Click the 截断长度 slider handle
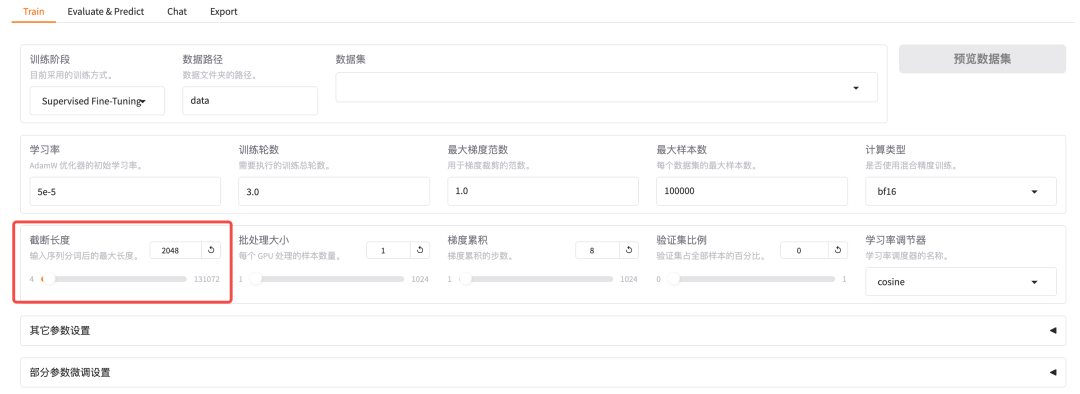 48,279
